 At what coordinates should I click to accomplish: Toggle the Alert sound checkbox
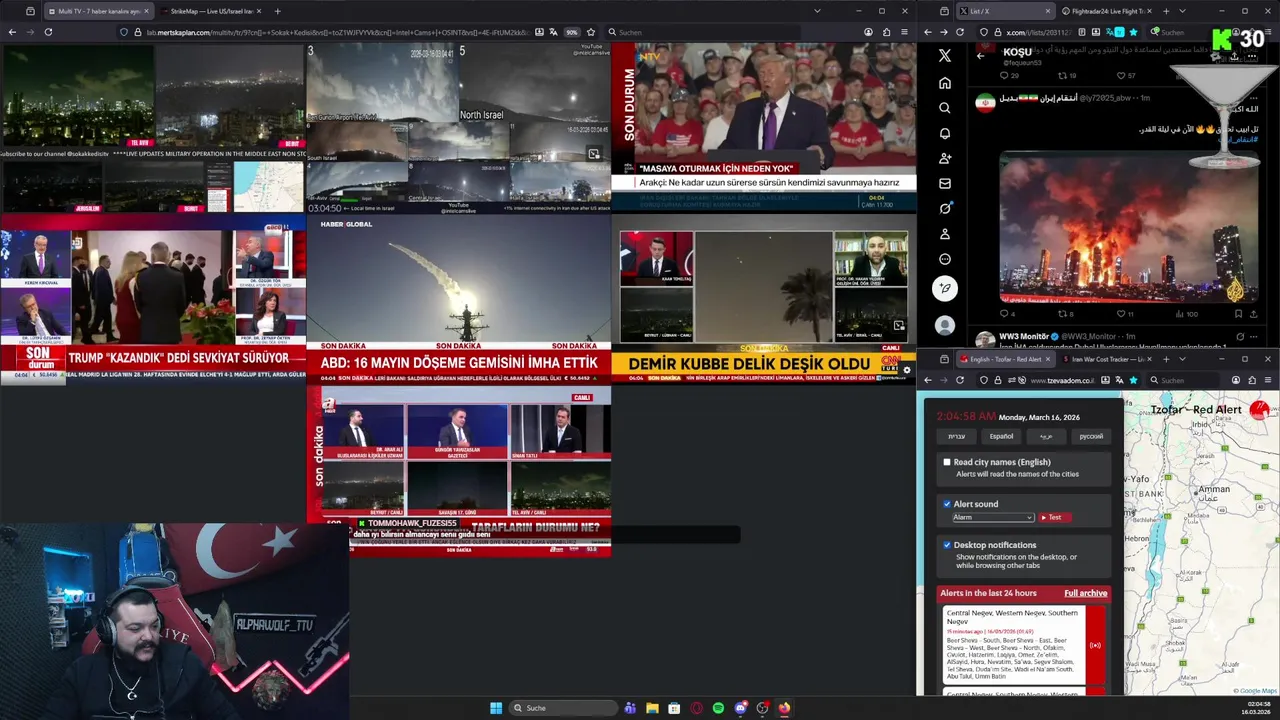tap(947, 504)
